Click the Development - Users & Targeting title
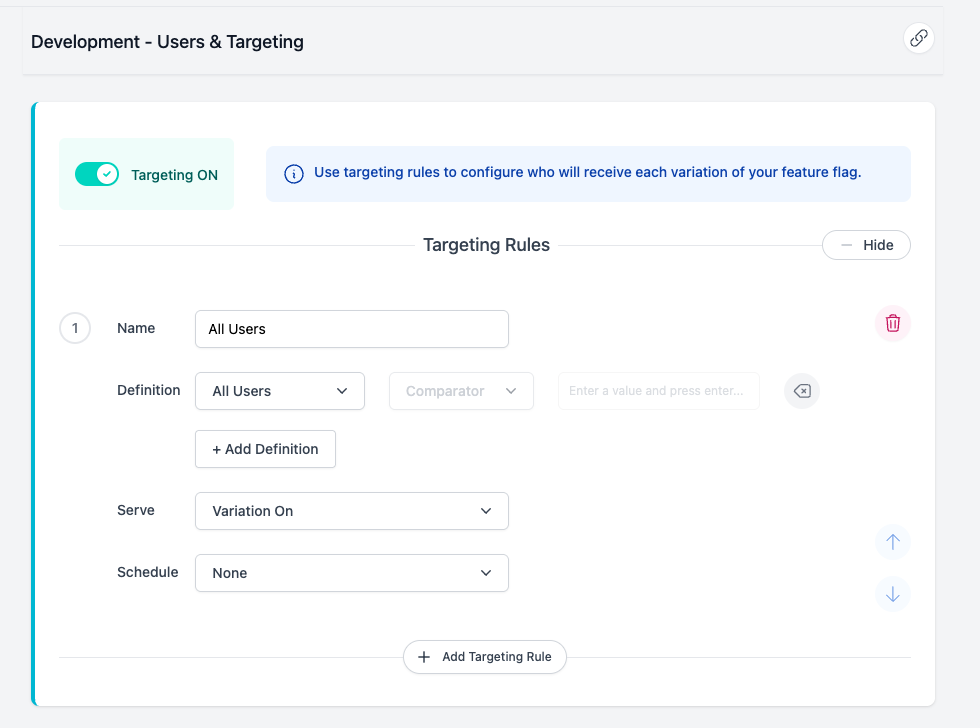 [167, 42]
